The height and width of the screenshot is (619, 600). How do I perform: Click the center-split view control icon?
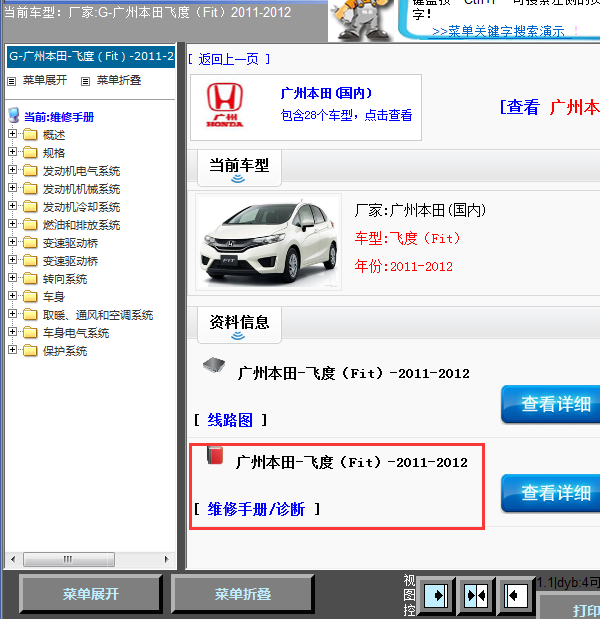point(476,595)
